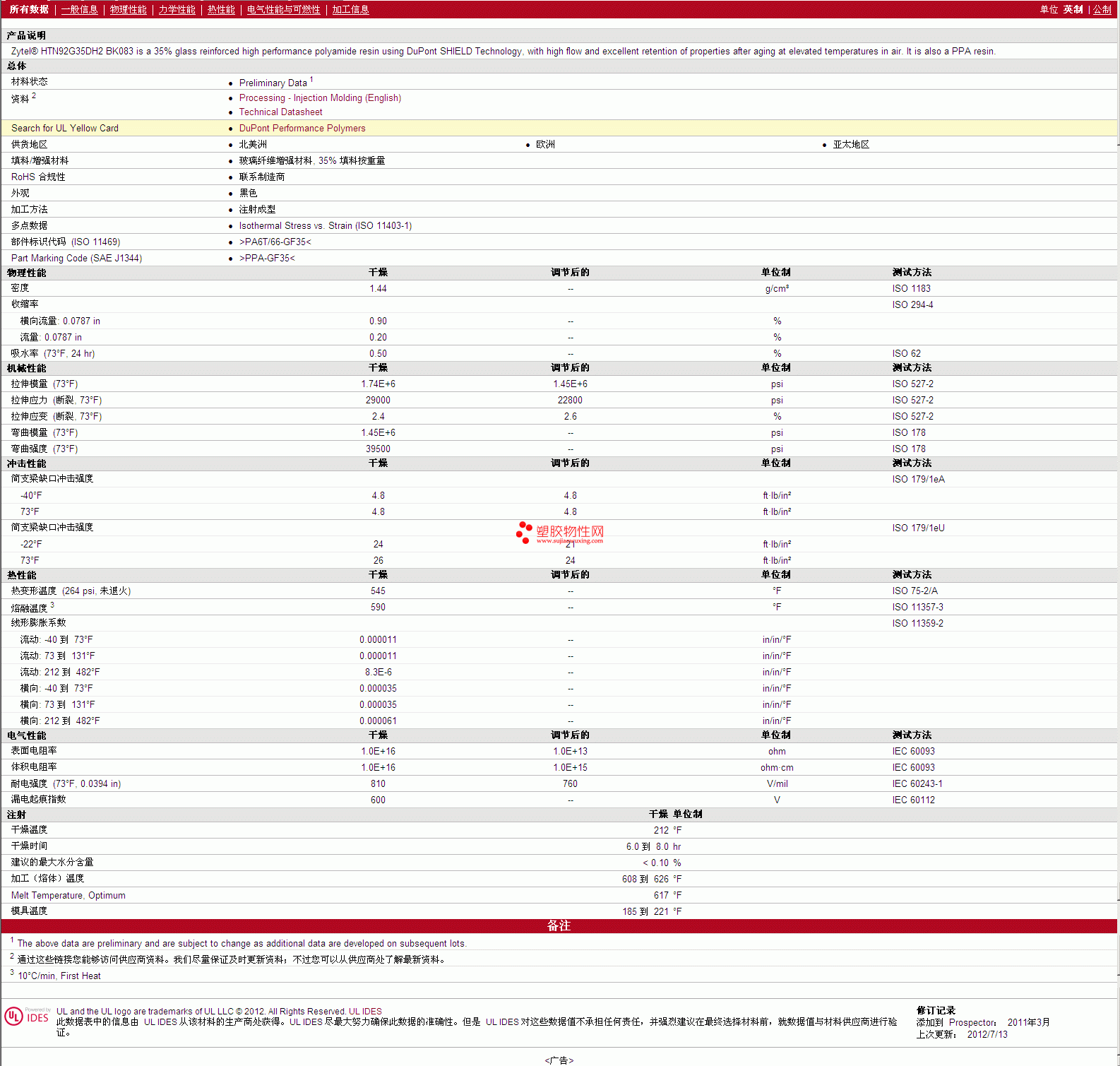The image size is (1120, 1066).
Task: Go to the 力学性能 tab
Action: [177, 9]
